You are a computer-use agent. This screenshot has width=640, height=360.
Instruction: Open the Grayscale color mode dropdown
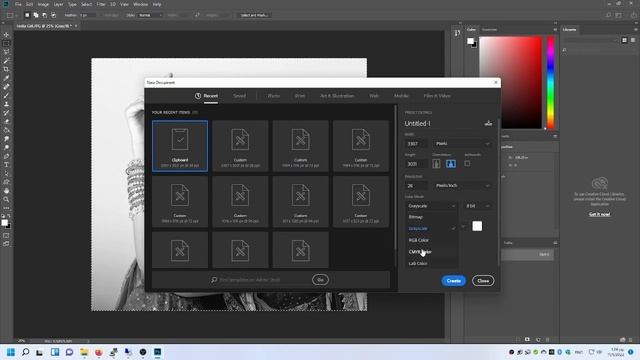[431, 206]
